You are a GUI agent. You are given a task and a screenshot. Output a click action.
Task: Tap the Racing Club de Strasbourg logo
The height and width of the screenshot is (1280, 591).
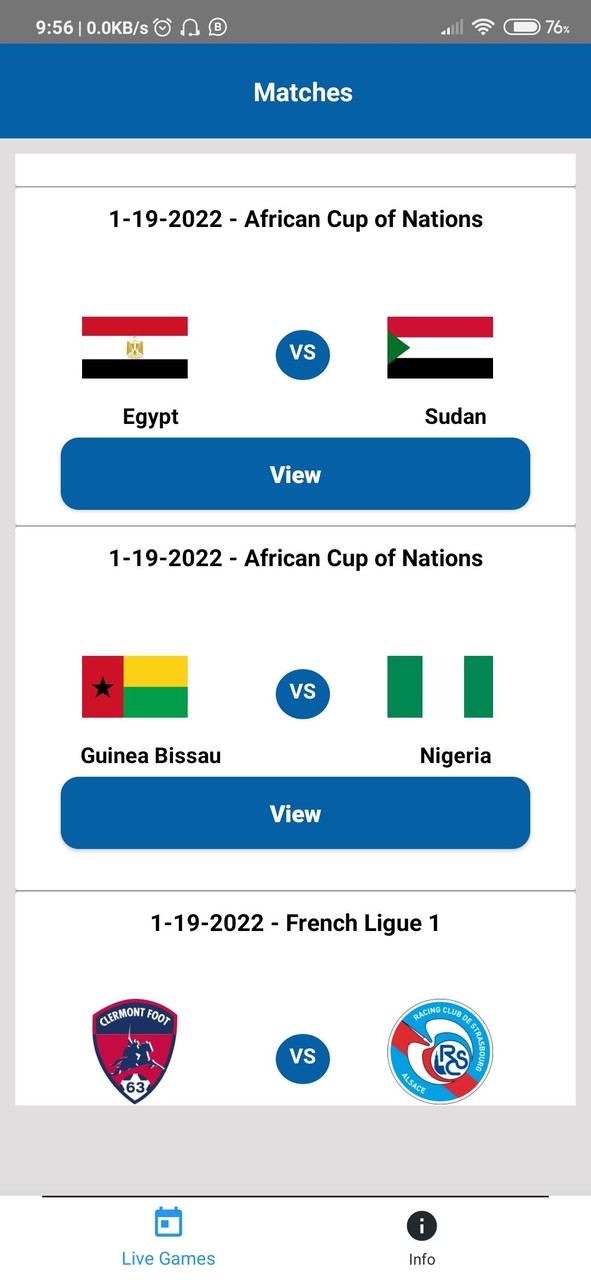[x=440, y=1051]
